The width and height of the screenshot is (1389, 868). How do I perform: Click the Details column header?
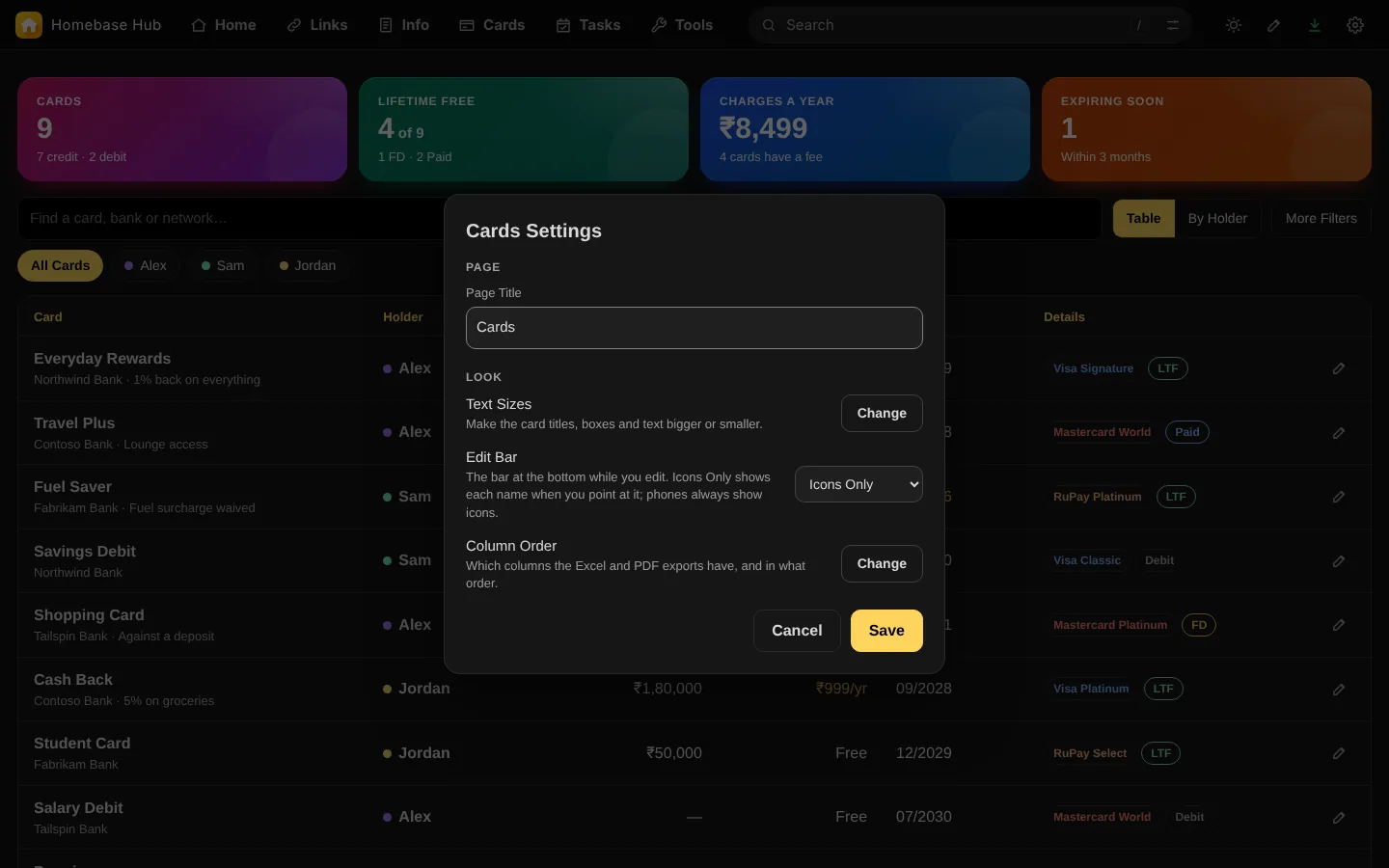1064,317
